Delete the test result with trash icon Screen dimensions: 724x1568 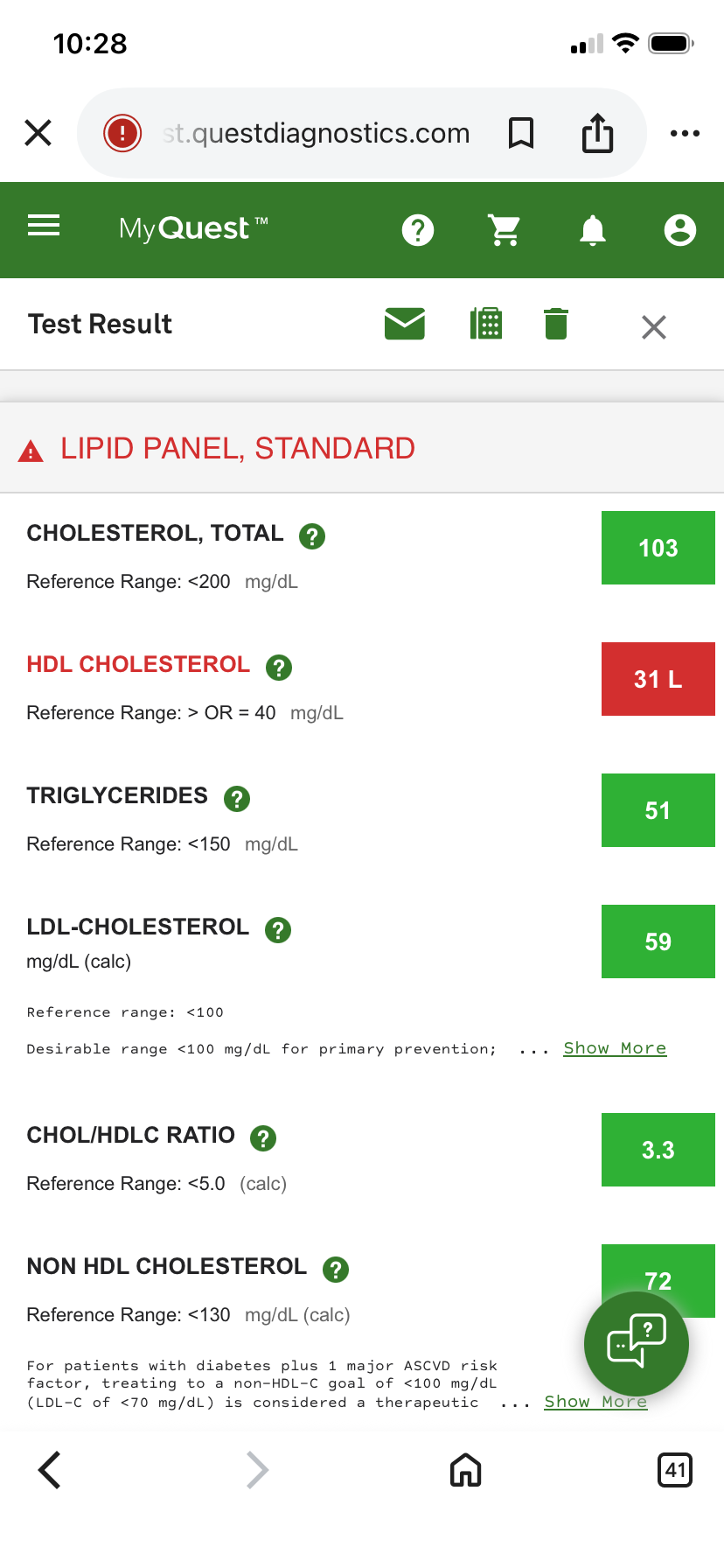click(556, 324)
